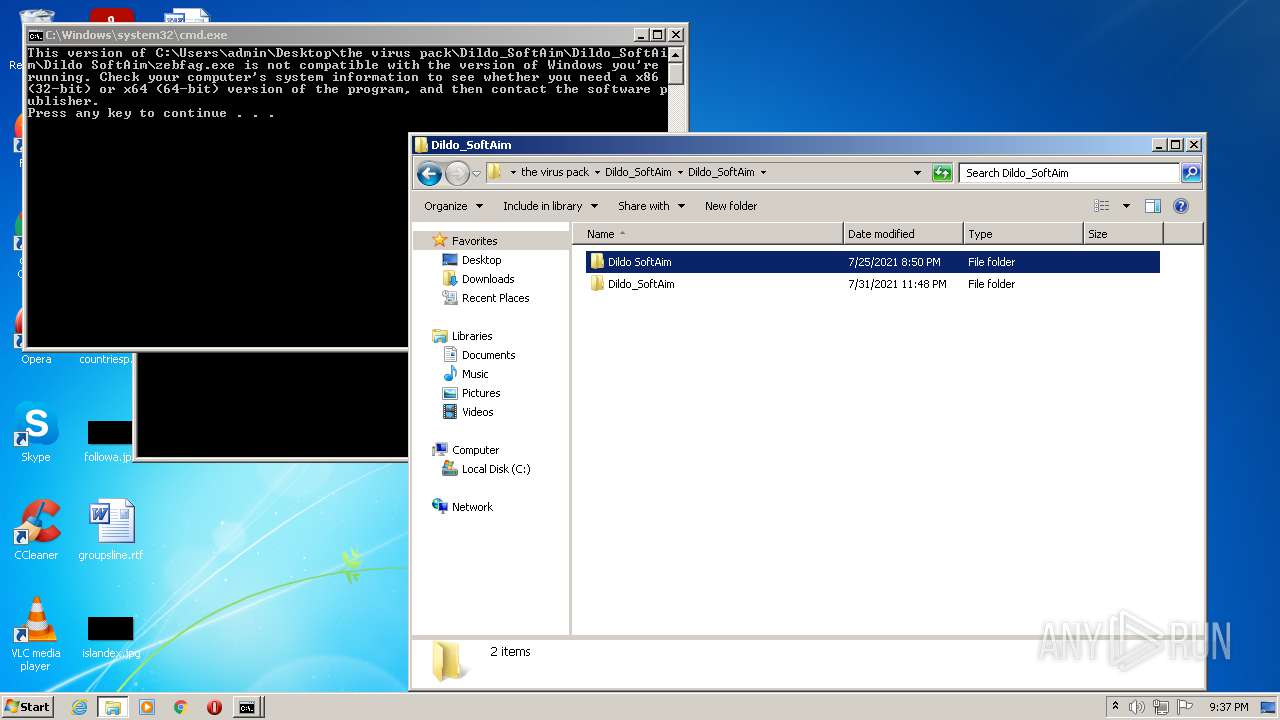
Task: Select the VLC media player desktop shortcut
Action: [36, 634]
